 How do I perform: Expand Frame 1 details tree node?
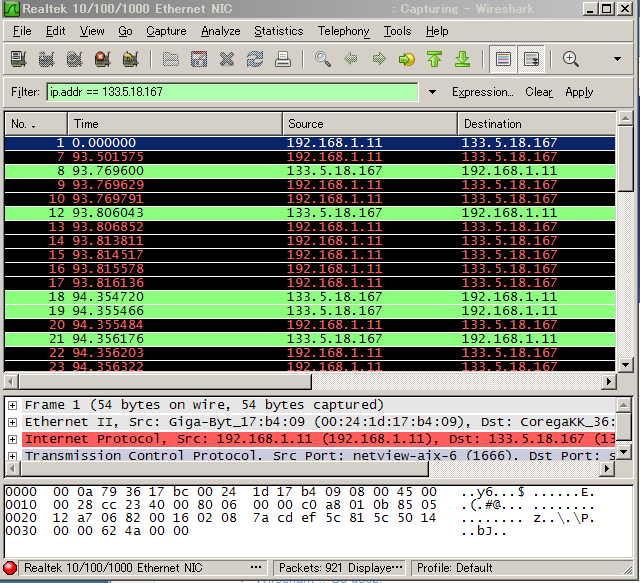13,405
